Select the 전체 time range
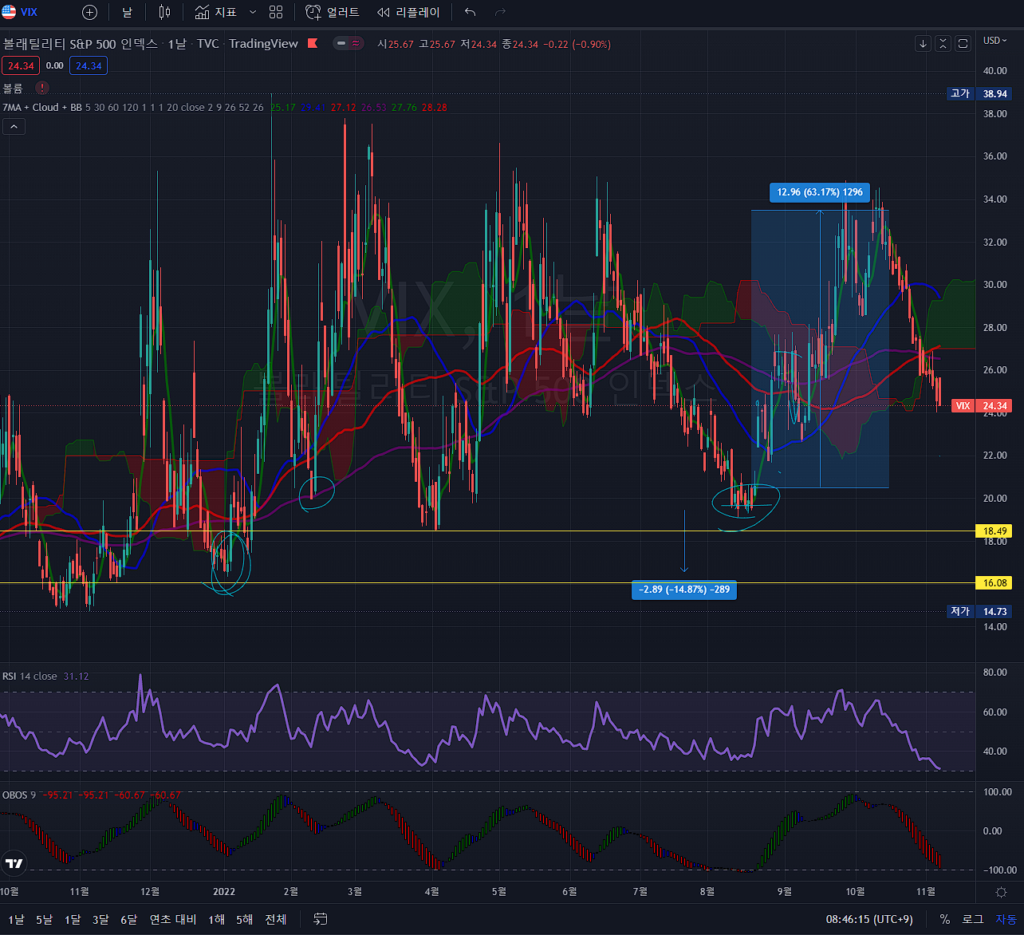Image resolution: width=1024 pixels, height=935 pixels. [276, 919]
